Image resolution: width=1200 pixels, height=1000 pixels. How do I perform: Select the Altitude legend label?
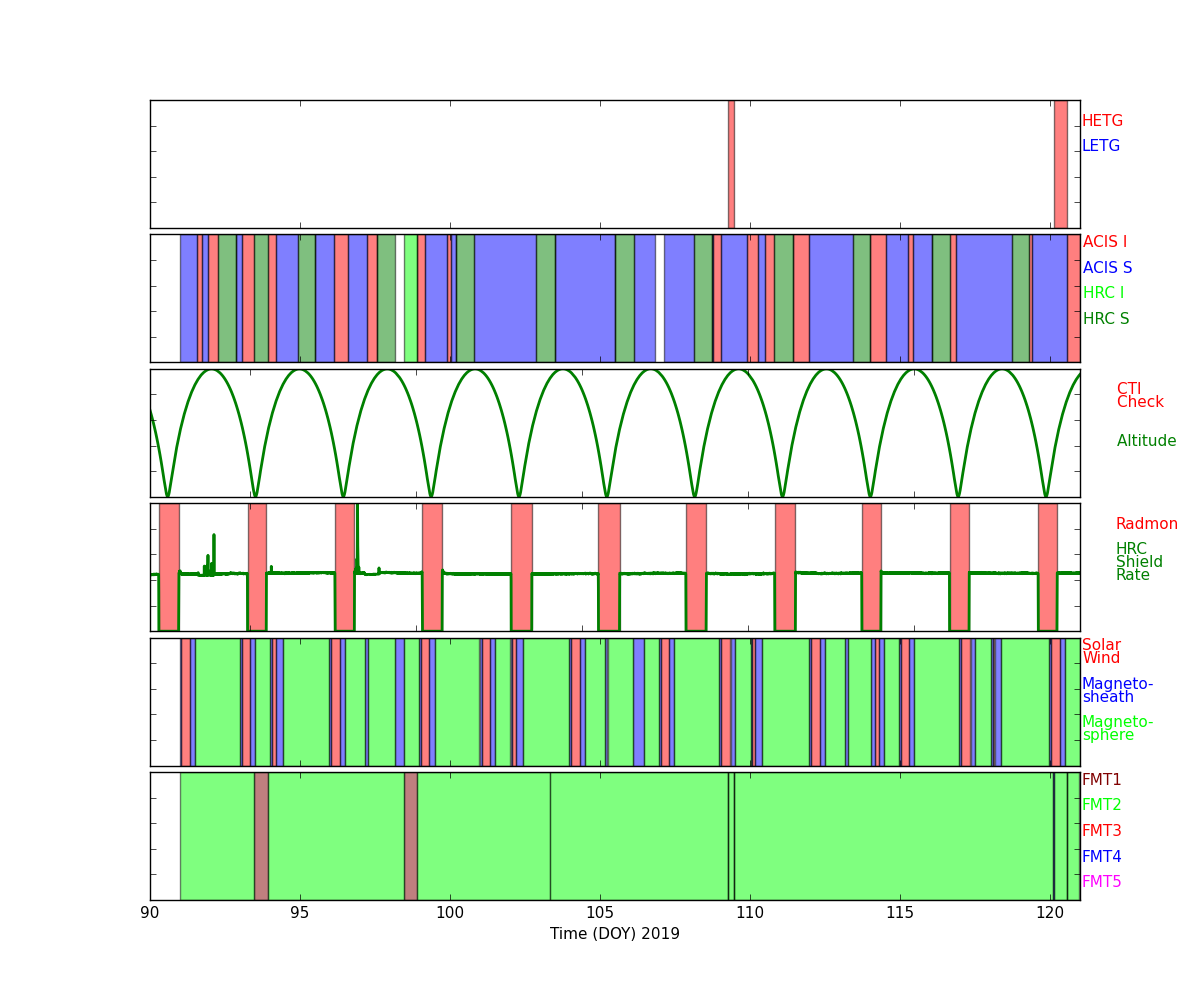pyautogui.click(x=1146, y=441)
